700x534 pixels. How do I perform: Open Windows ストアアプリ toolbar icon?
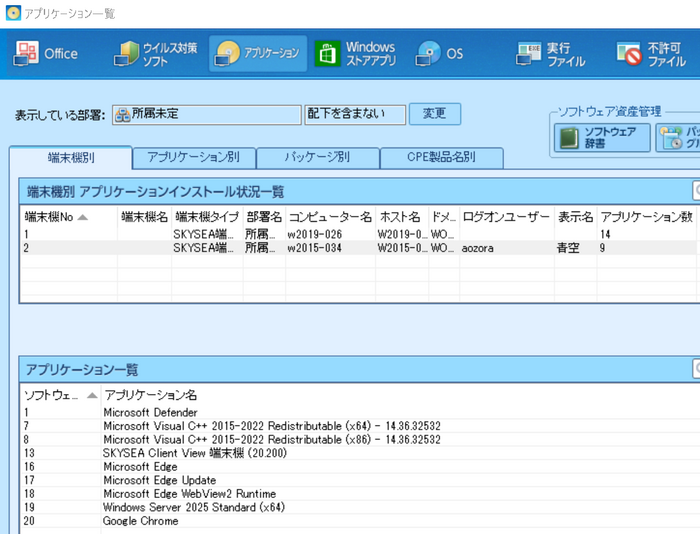click(355, 54)
